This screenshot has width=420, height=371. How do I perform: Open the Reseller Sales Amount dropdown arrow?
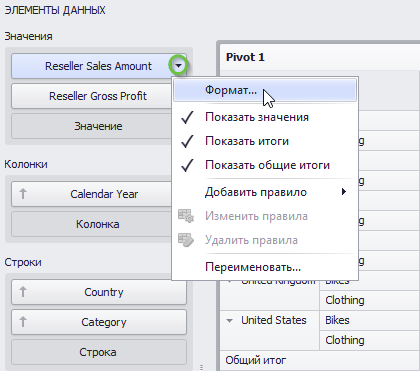coord(178,65)
